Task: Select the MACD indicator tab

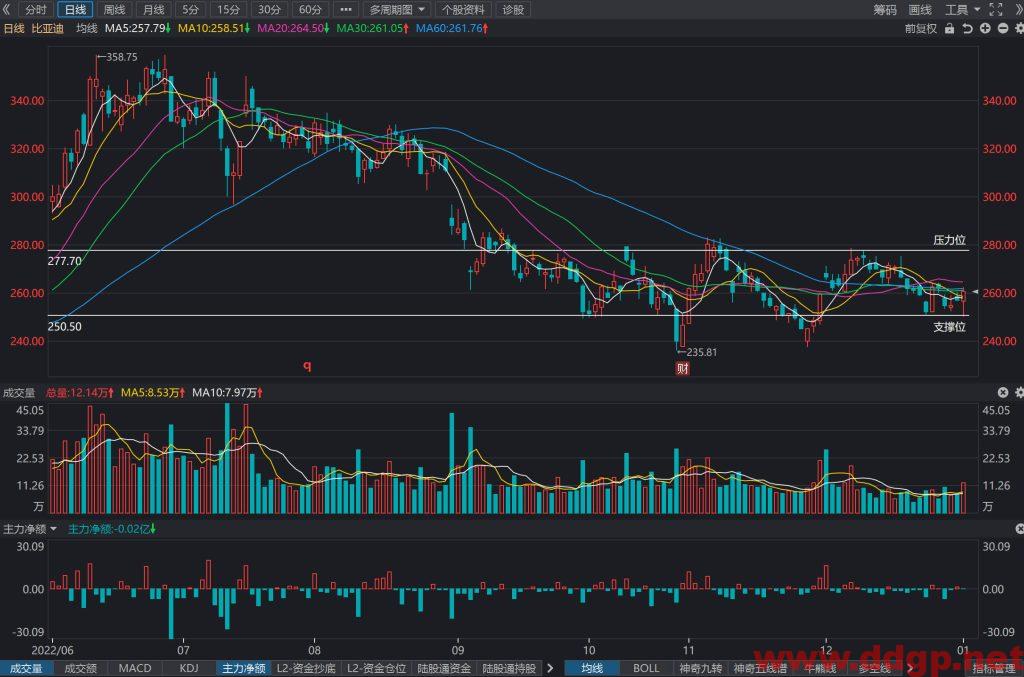Action: [135, 669]
